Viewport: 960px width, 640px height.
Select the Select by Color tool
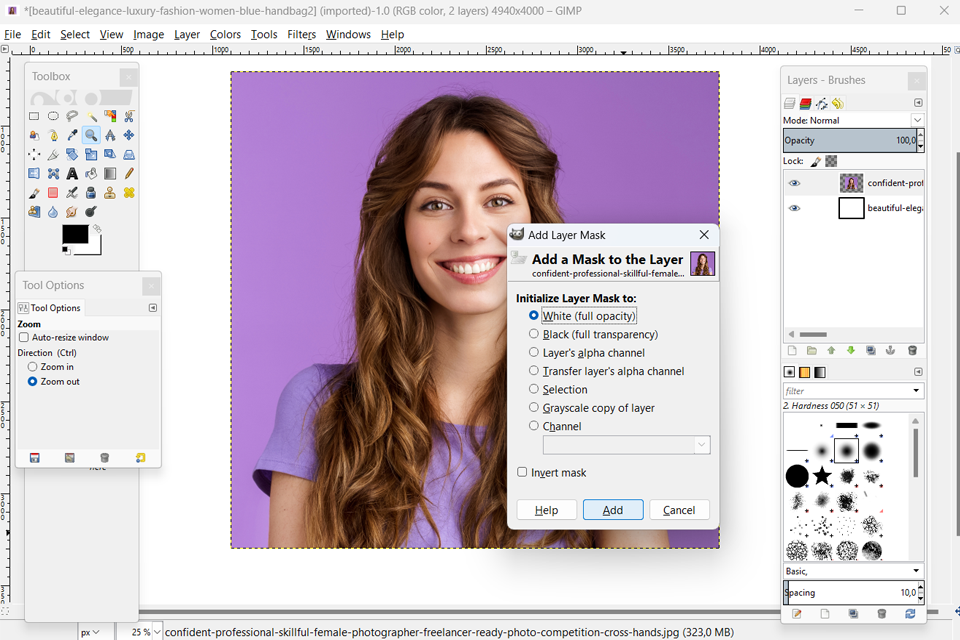coord(110,116)
